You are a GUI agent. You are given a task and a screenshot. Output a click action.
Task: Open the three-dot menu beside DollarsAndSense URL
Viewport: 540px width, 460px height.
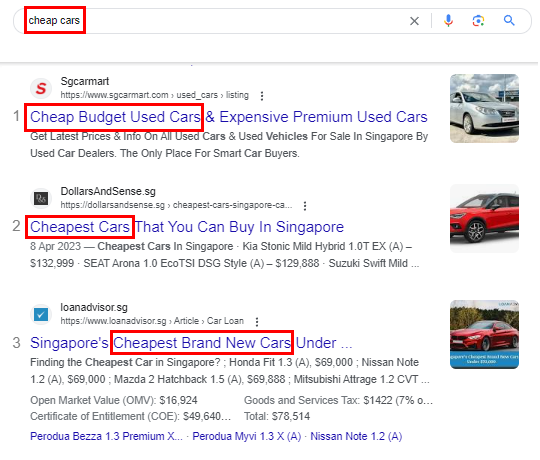coord(305,206)
